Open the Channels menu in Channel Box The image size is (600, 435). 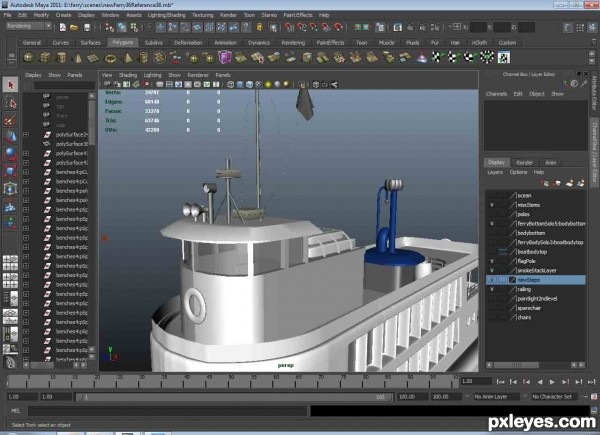coord(496,94)
